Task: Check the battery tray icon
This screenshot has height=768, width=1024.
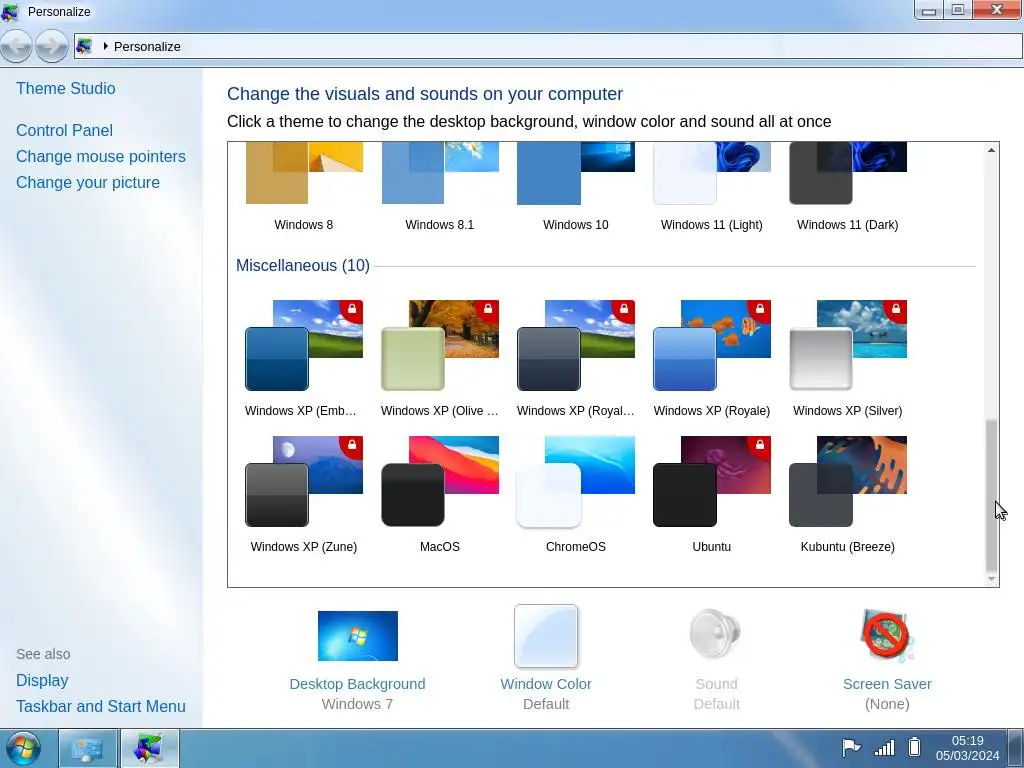Action: coord(914,746)
